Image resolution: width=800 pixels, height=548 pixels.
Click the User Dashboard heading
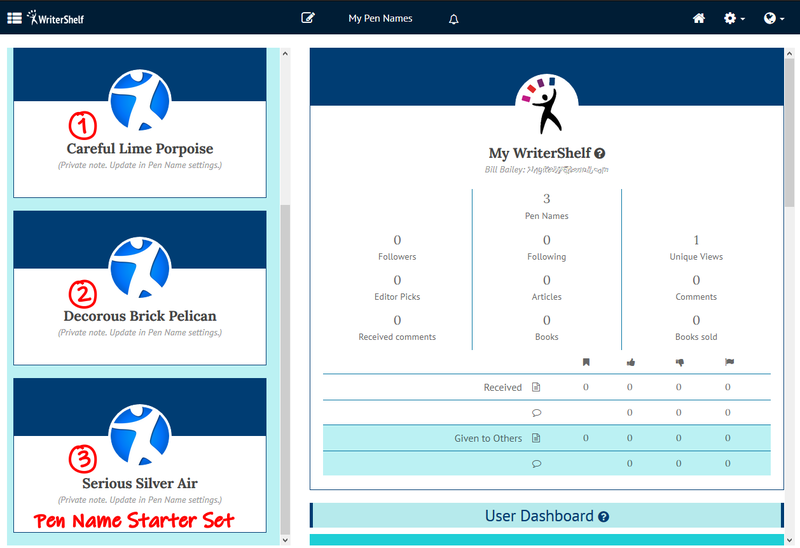pos(539,516)
